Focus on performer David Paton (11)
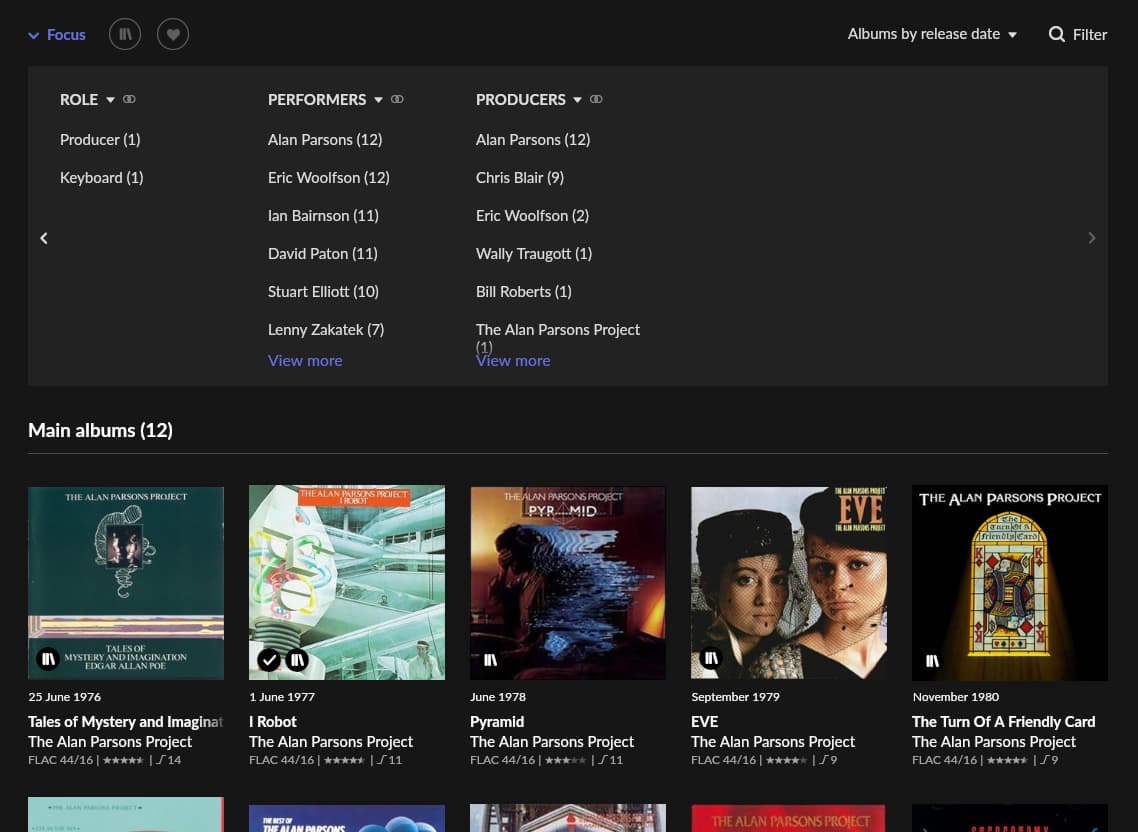The width and height of the screenshot is (1138, 832). [x=323, y=253]
